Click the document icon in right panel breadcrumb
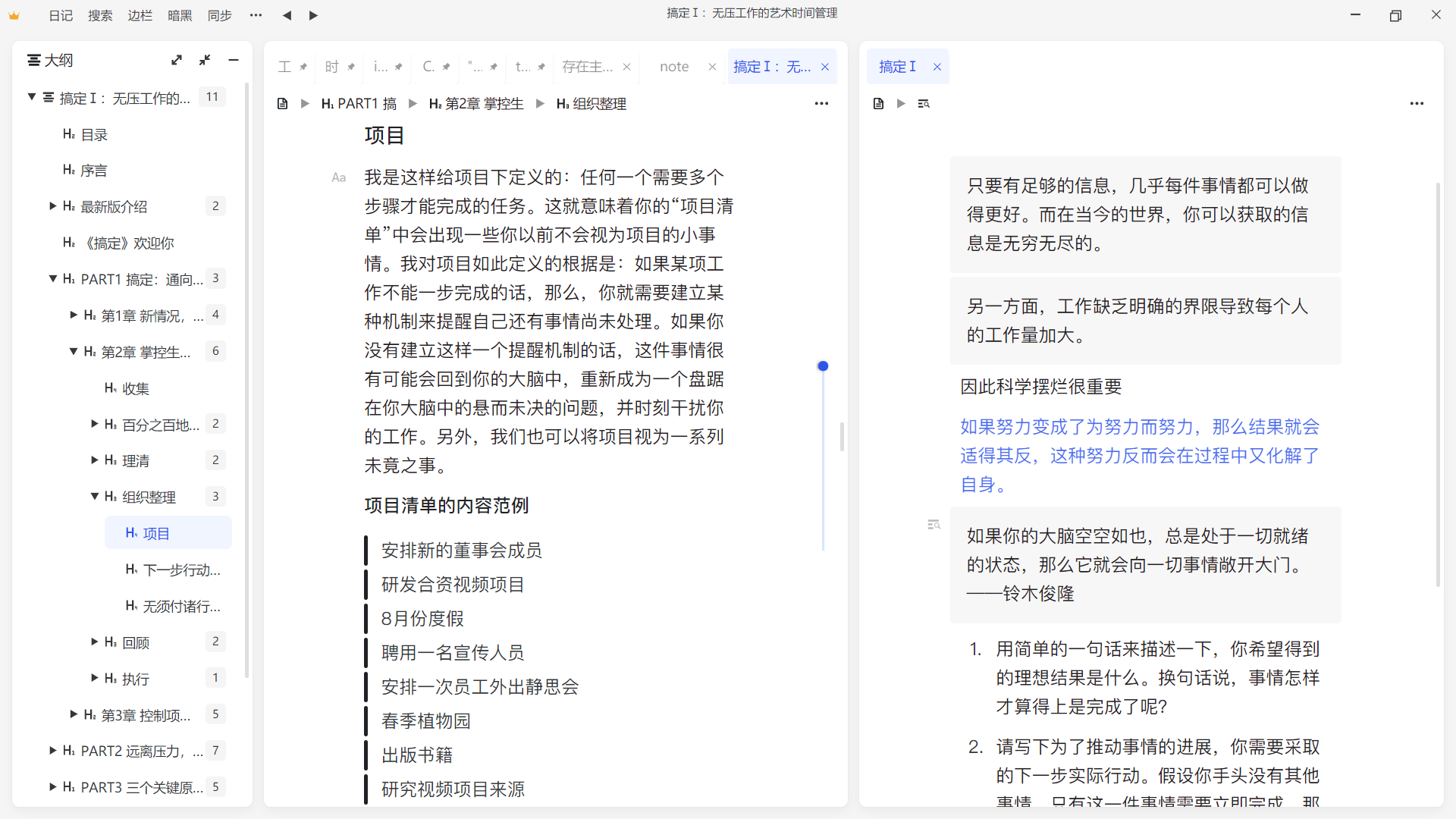This screenshot has width=1456, height=819. [878, 103]
